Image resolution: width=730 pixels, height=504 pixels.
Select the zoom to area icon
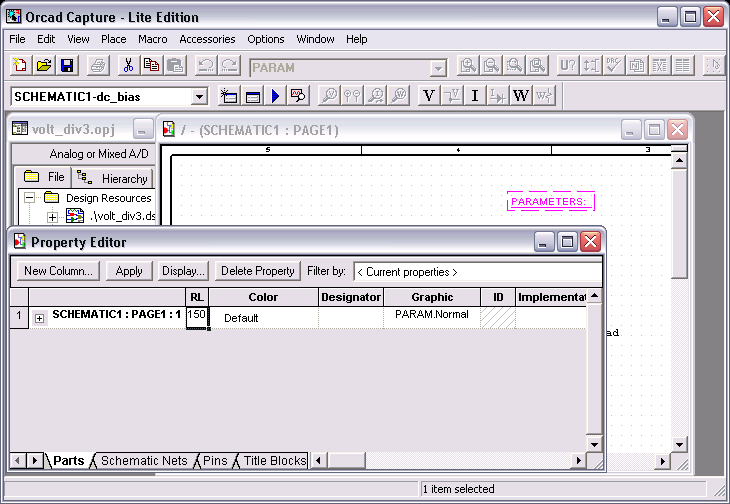(514, 66)
